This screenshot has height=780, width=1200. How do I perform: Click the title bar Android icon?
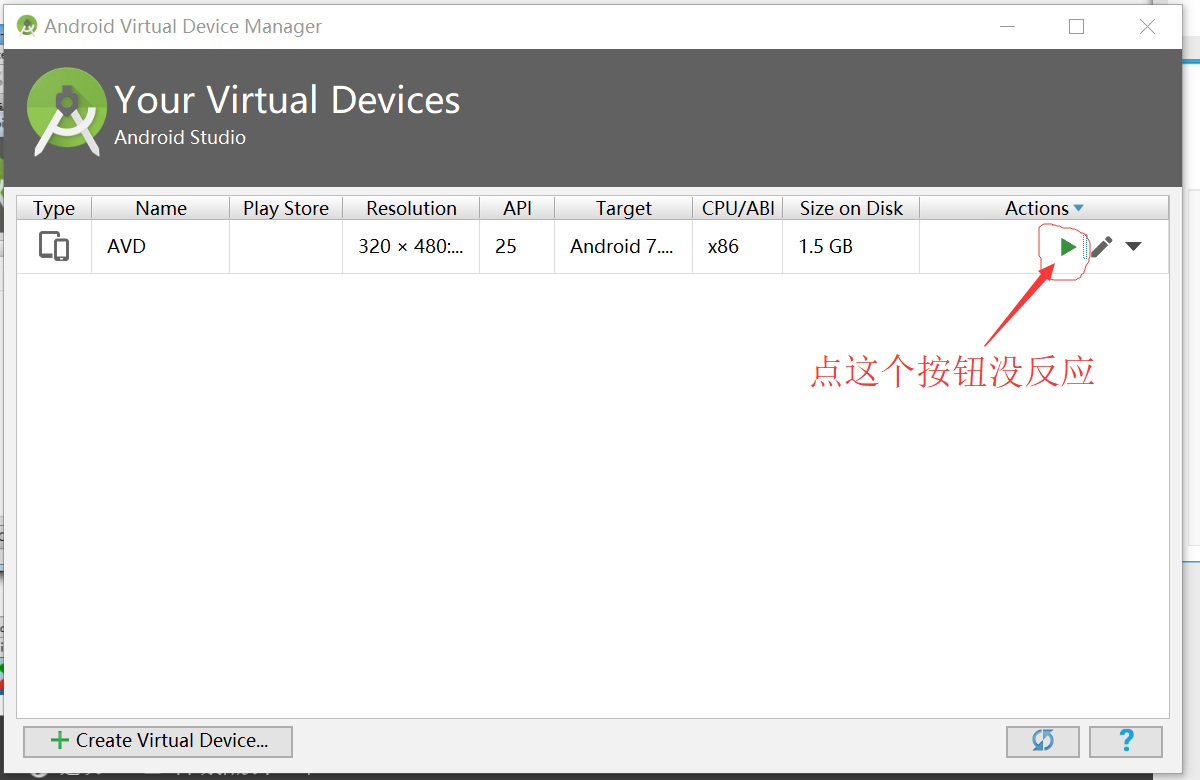click(27, 26)
